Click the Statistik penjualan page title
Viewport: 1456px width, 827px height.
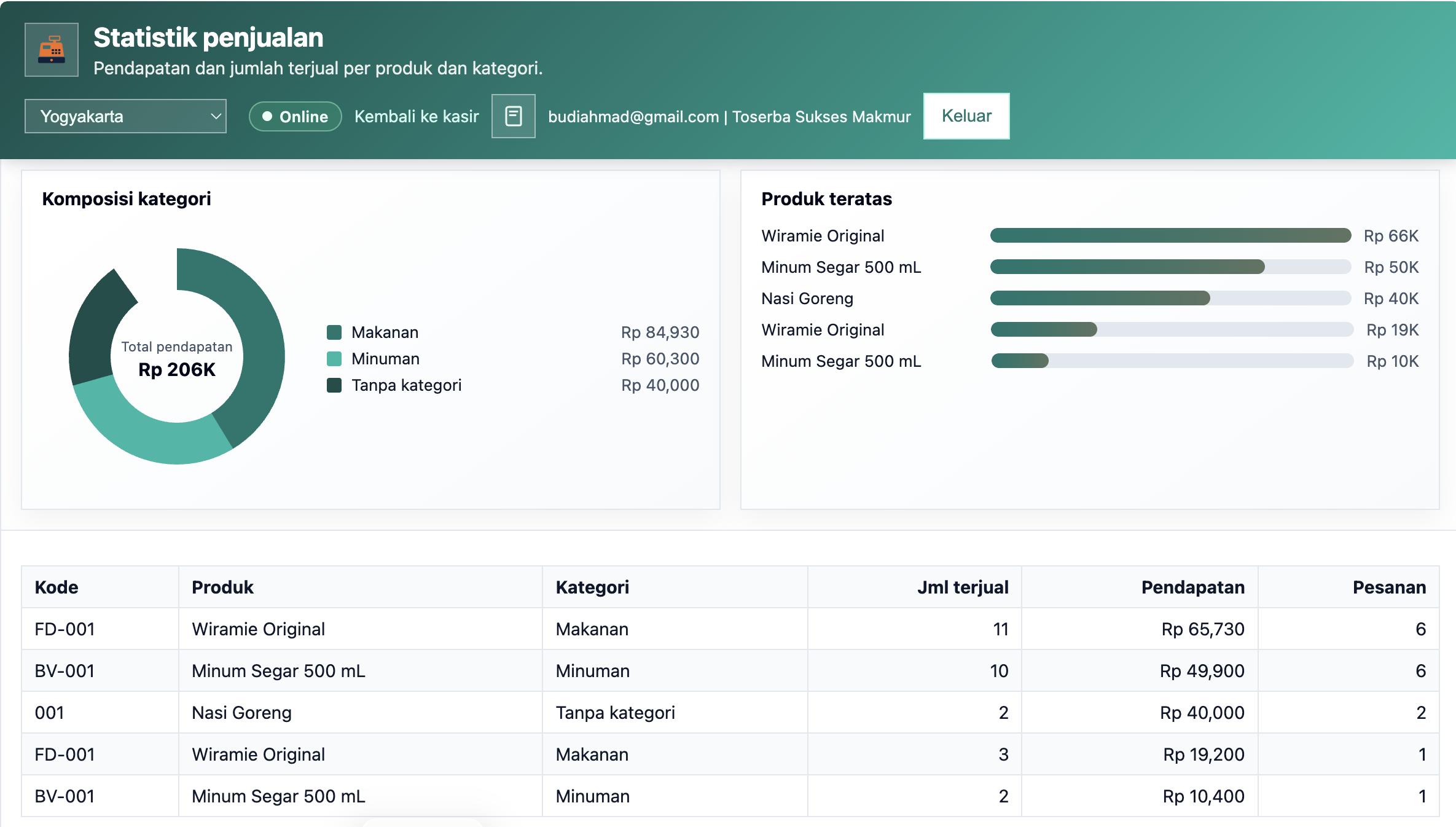coord(208,37)
